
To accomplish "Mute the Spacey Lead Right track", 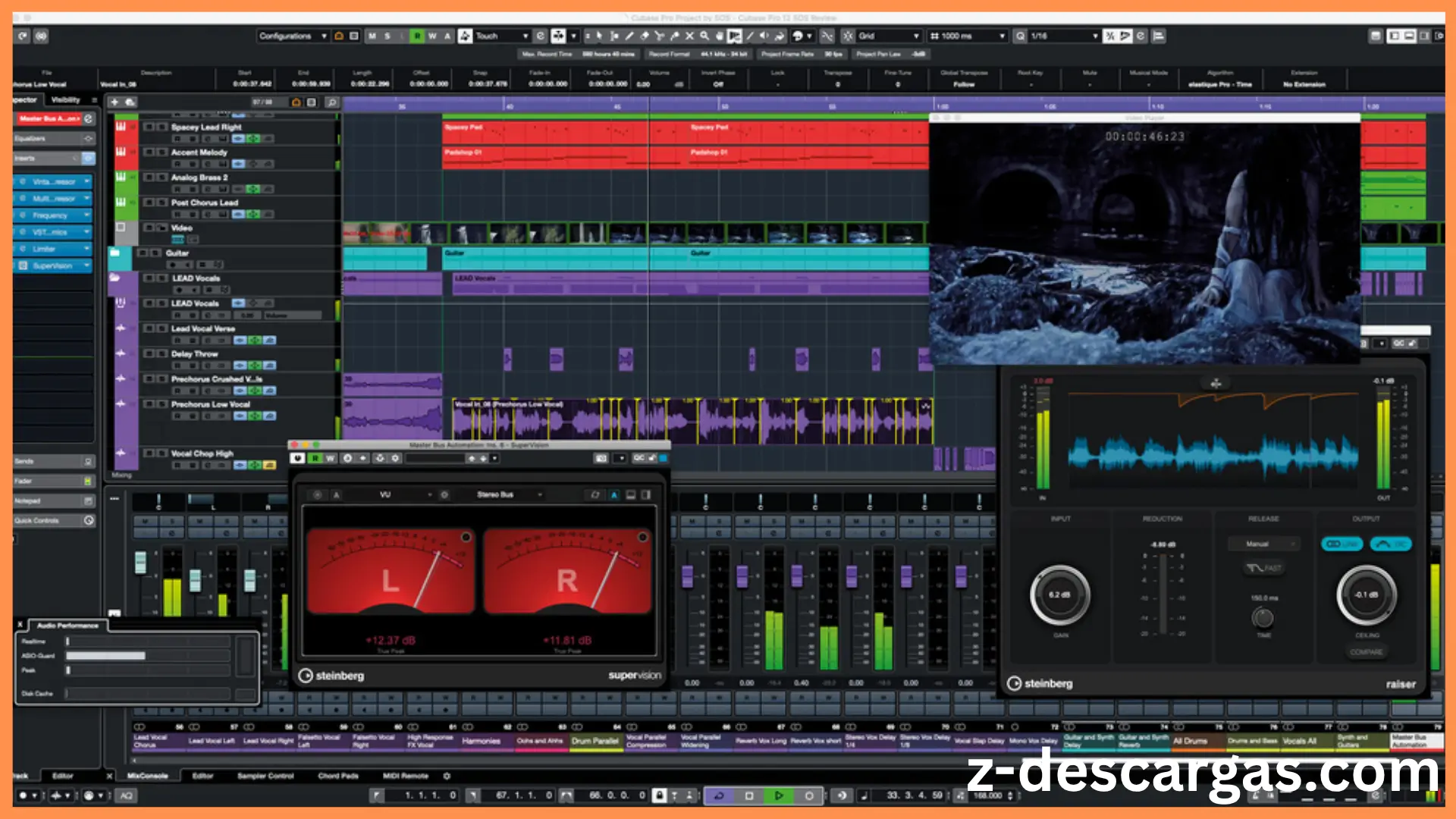I will (x=149, y=127).
